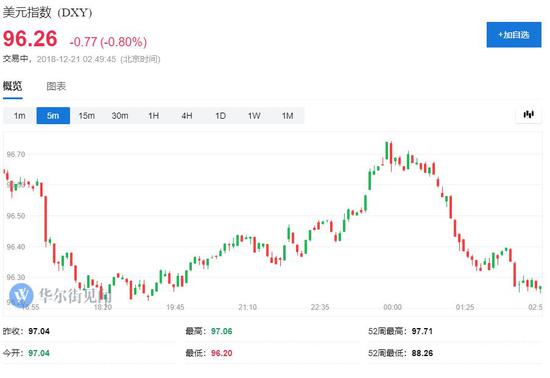550x378 pixels.
Task: Click the timestamp 2018-12-21 02:49:45
Action: [76, 59]
